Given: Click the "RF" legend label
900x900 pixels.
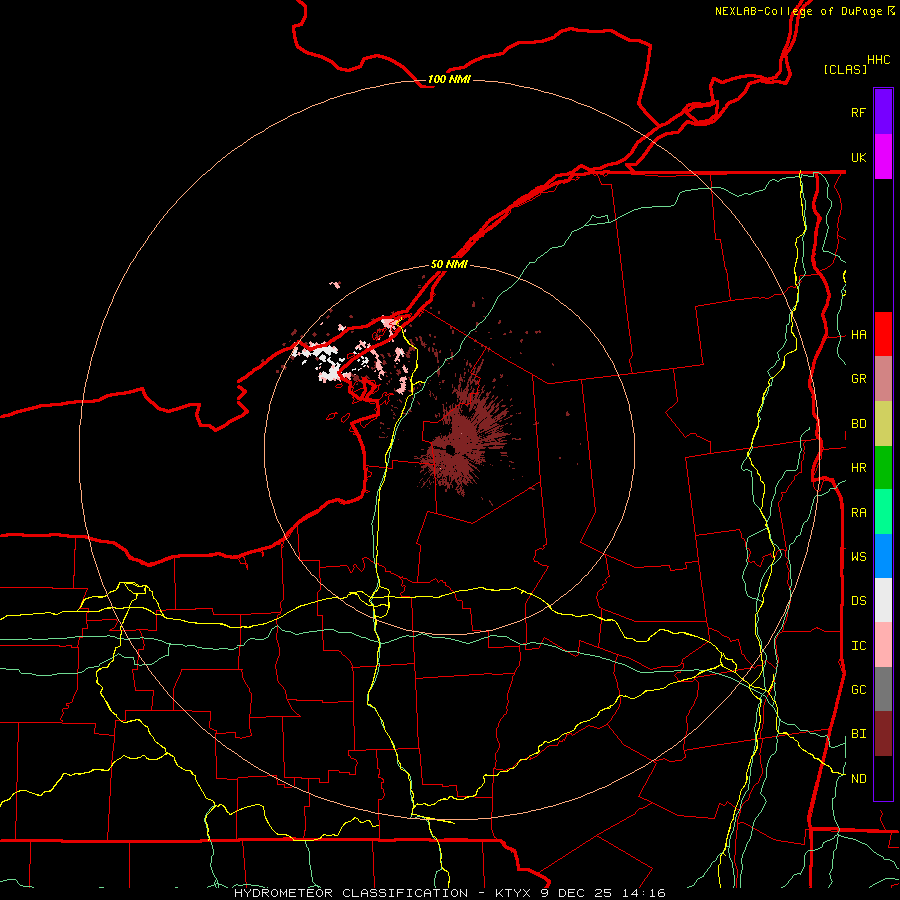Looking at the screenshot, I should click(x=858, y=112).
